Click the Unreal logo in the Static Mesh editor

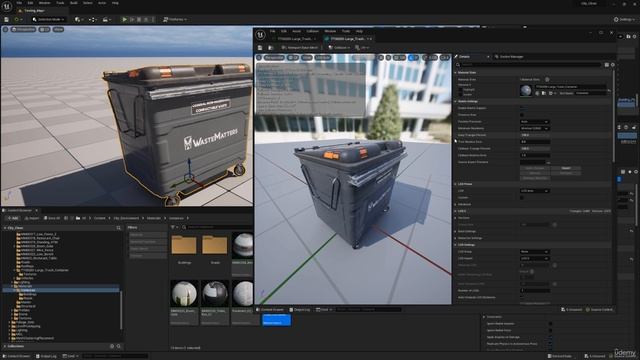click(260, 35)
